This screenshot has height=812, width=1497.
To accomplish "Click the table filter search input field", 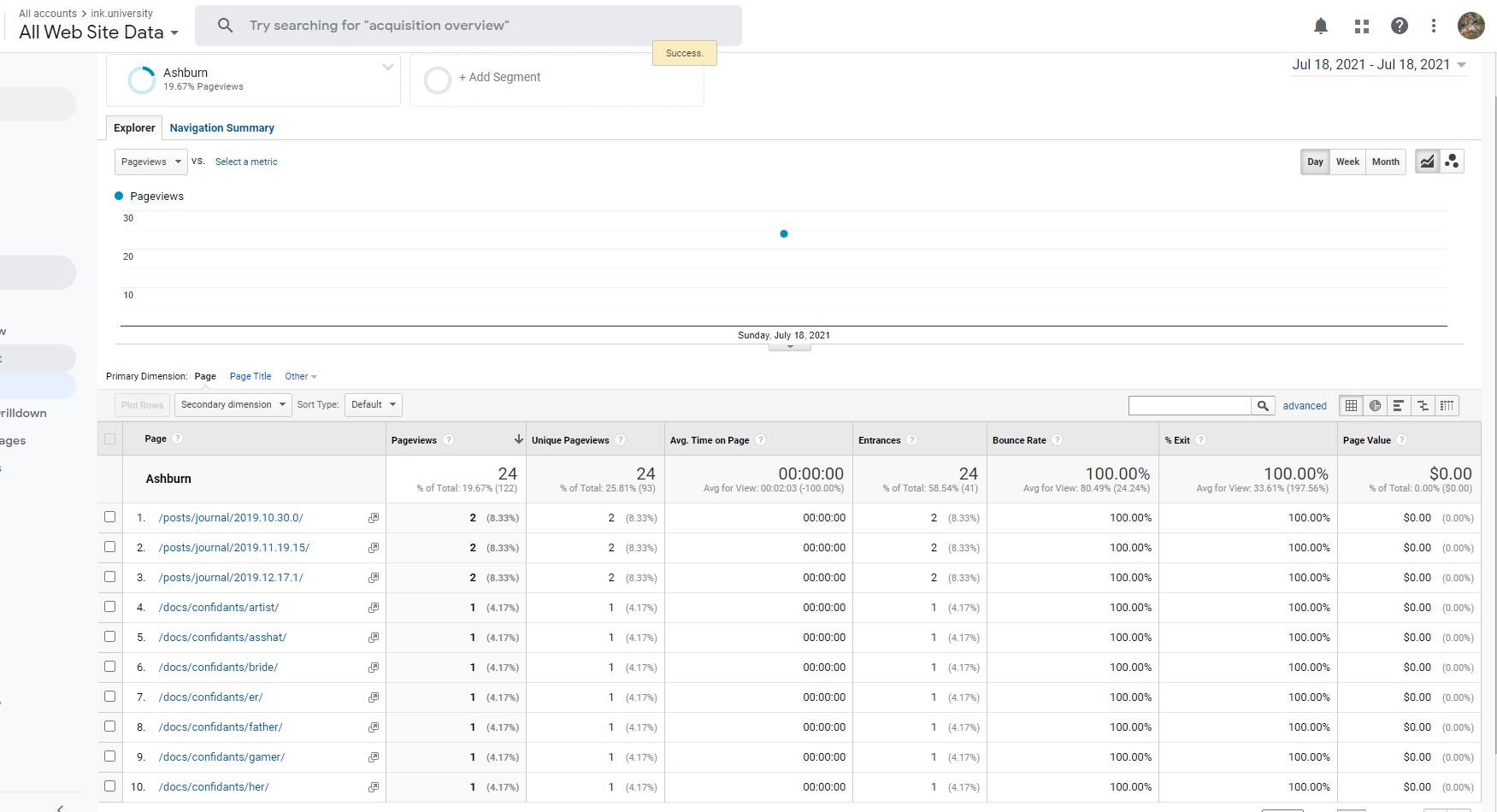I will point(1189,406).
